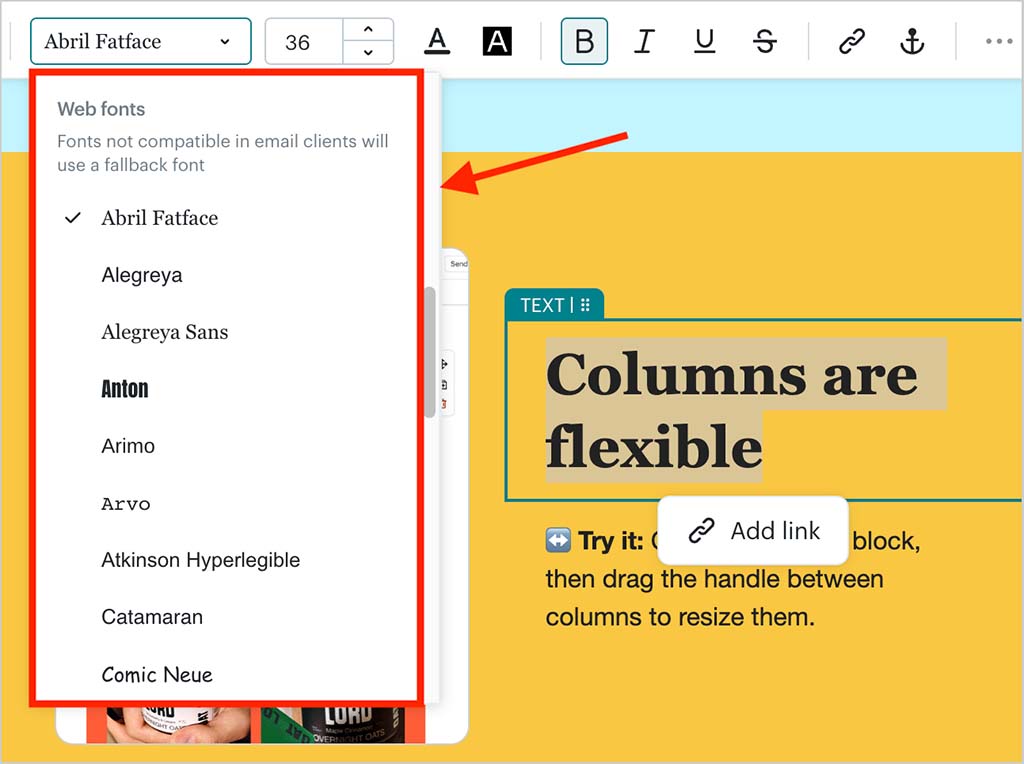This screenshot has width=1024, height=764.
Task: Click the font size field showing 36
Action: coord(304,42)
